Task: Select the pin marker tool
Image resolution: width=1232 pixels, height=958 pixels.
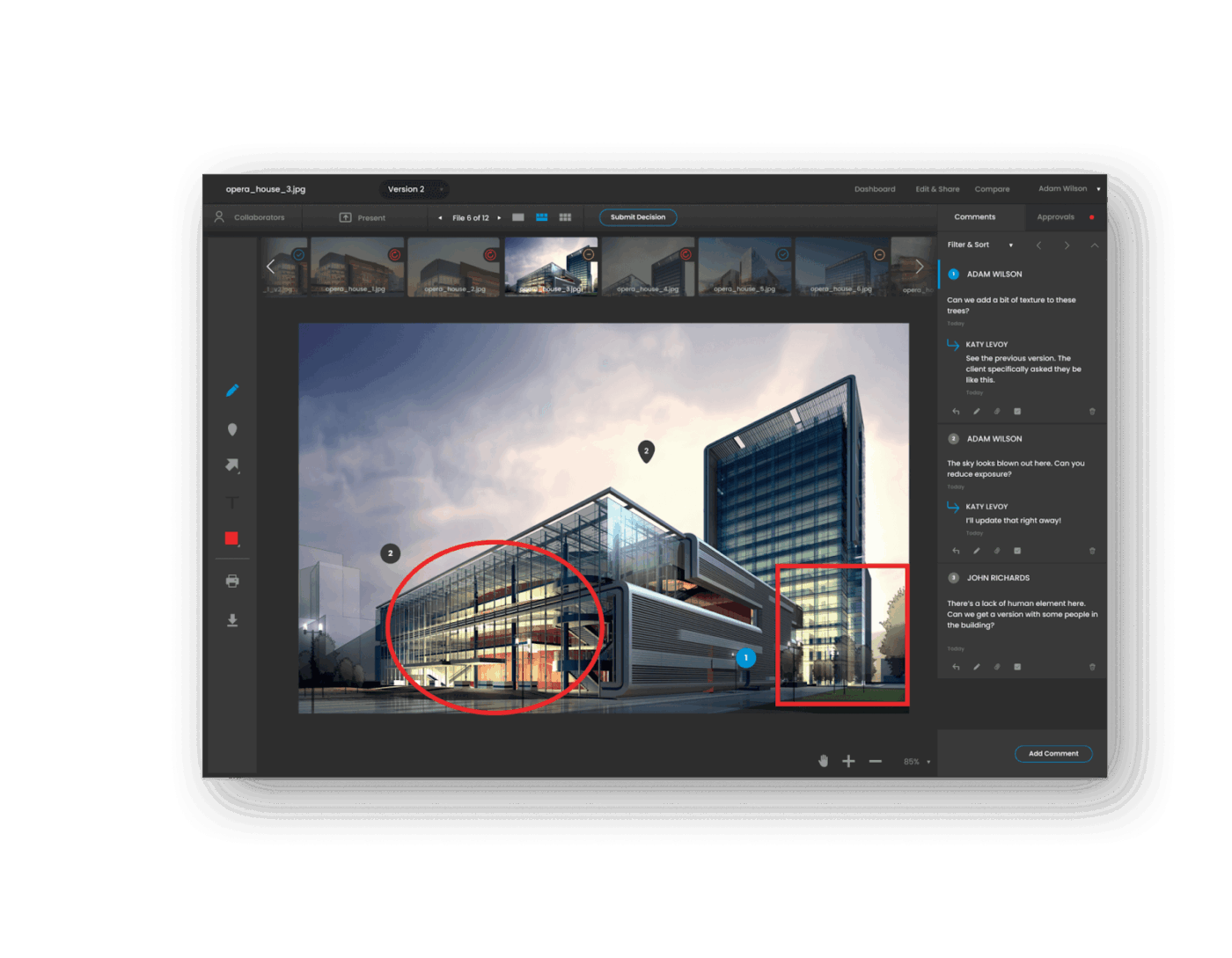Action: (232, 429)
